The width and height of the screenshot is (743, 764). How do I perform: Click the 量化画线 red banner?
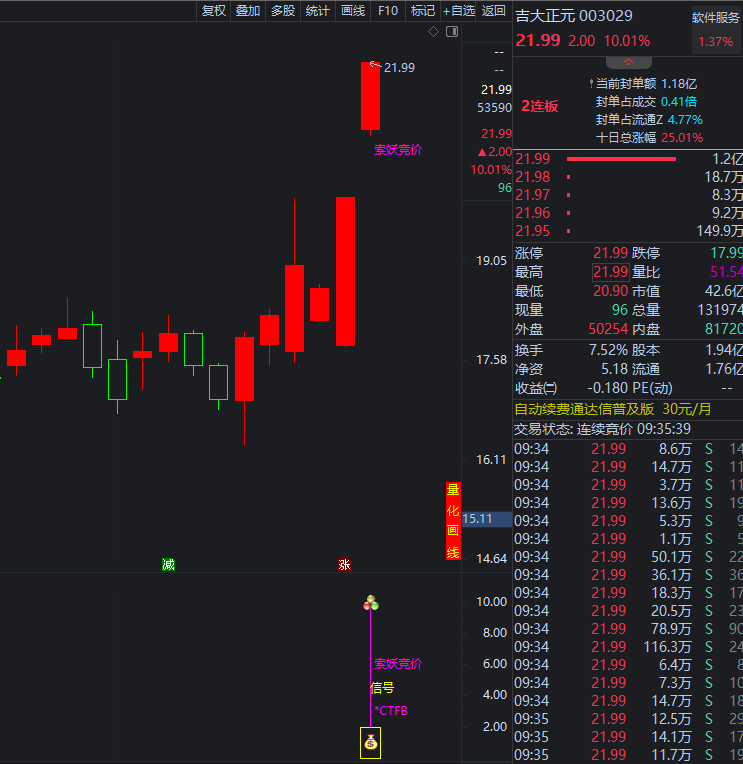point(453,521)
